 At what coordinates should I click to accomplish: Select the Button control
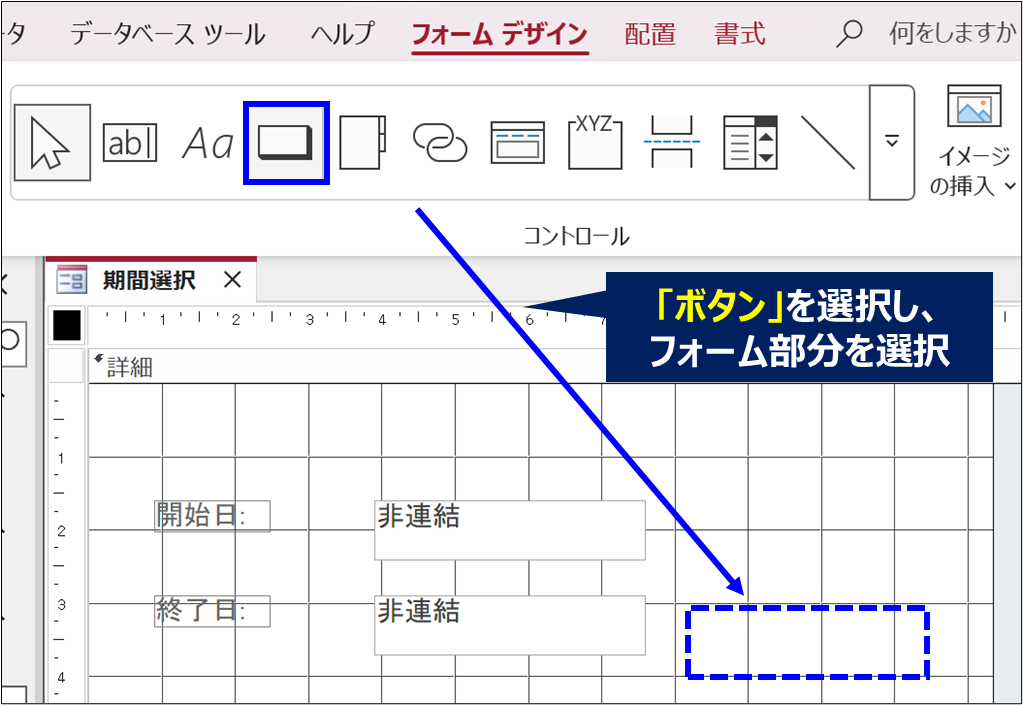(x=286, y=143)
